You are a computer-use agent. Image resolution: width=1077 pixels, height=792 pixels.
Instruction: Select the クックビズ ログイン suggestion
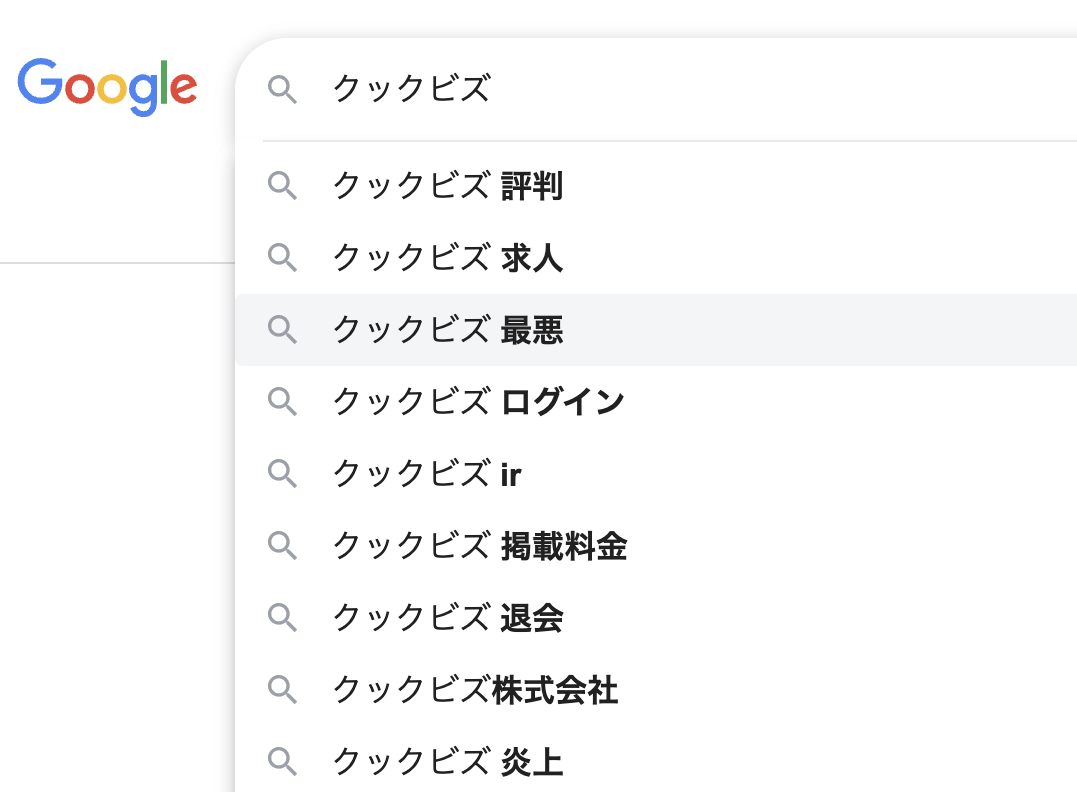point(476,402)
